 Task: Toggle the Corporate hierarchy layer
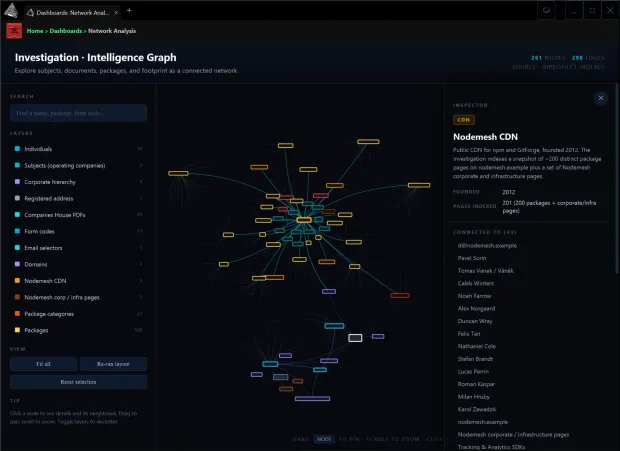point(78,182)
